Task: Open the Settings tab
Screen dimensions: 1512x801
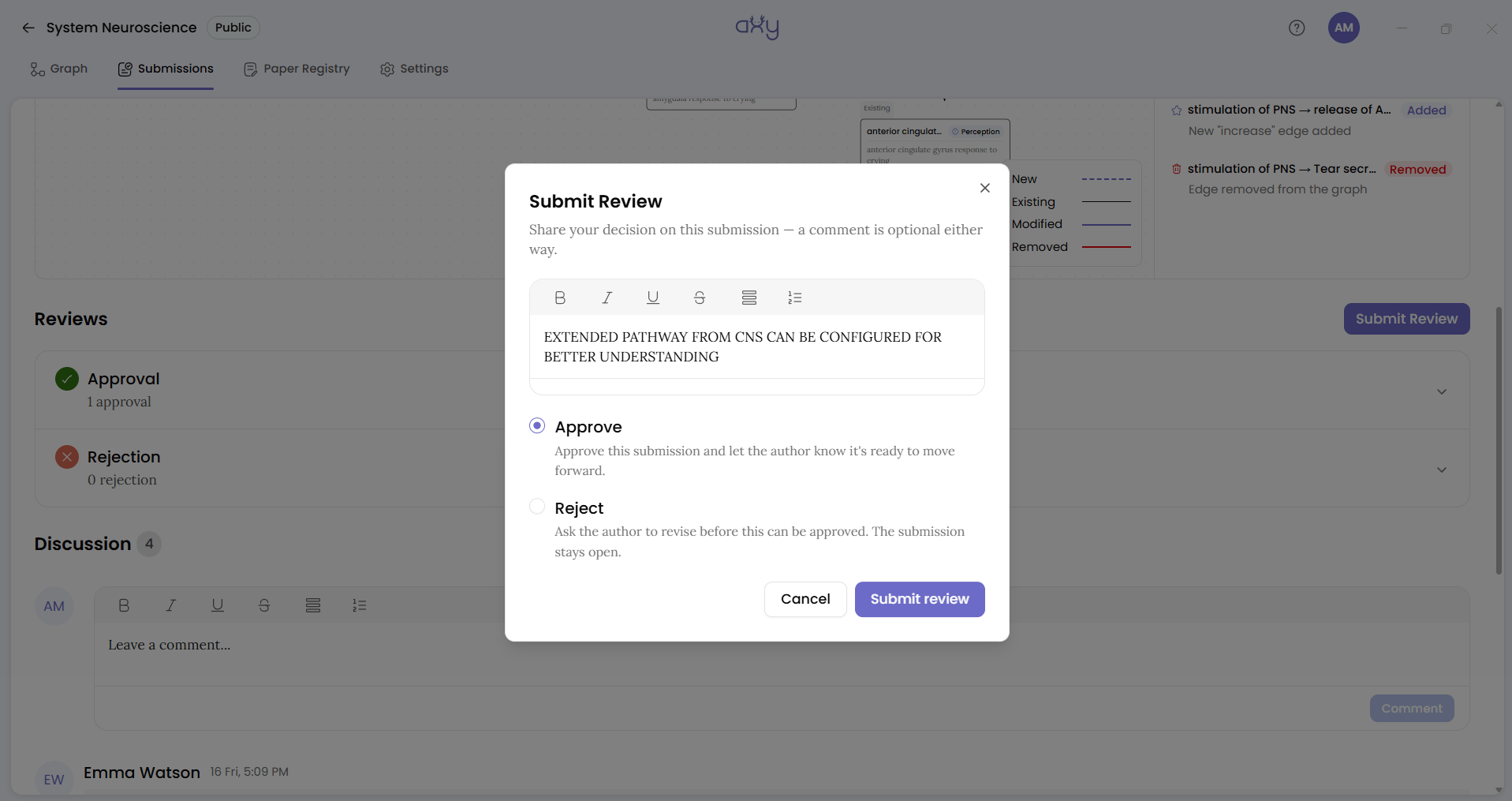Action: point(414,69)
